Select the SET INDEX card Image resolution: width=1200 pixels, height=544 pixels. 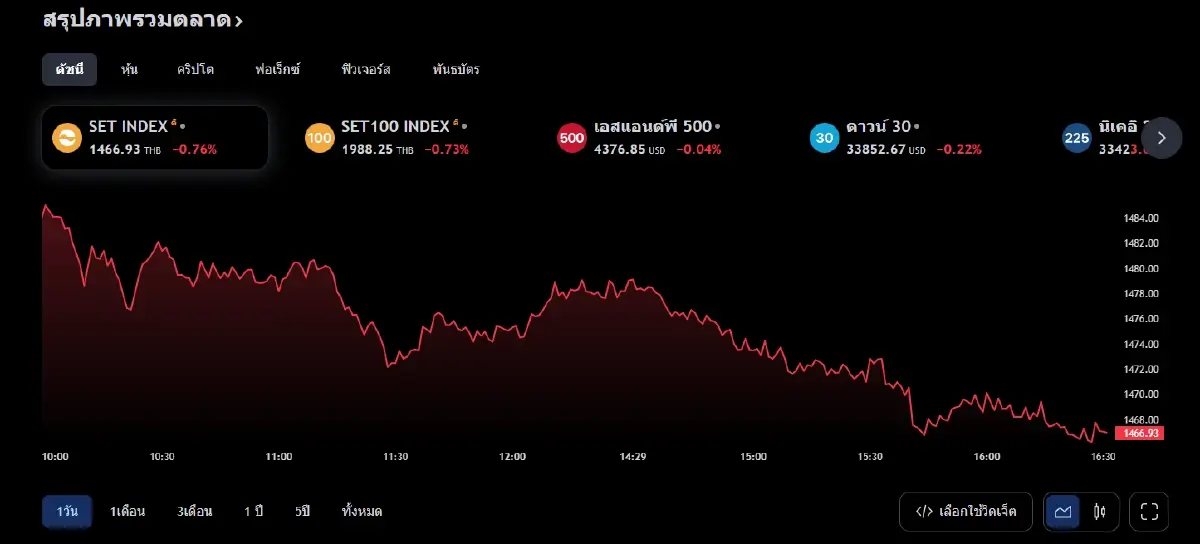point(155,138)
